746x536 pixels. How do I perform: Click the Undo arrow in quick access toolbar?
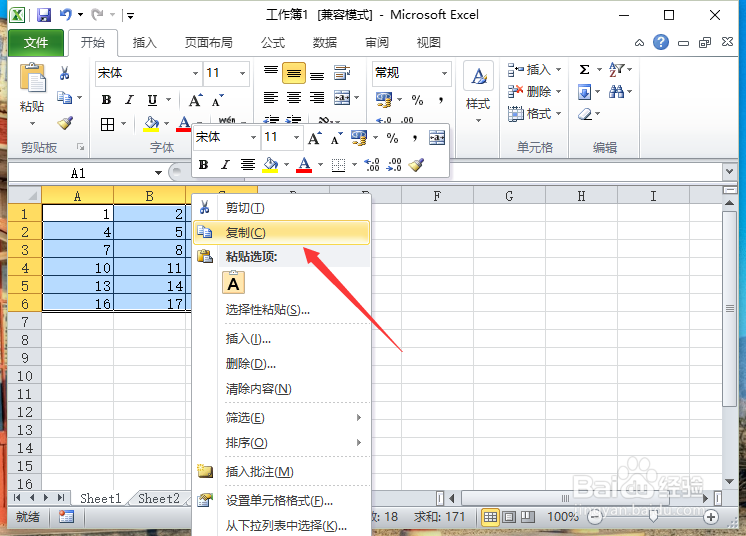[66, 15]
